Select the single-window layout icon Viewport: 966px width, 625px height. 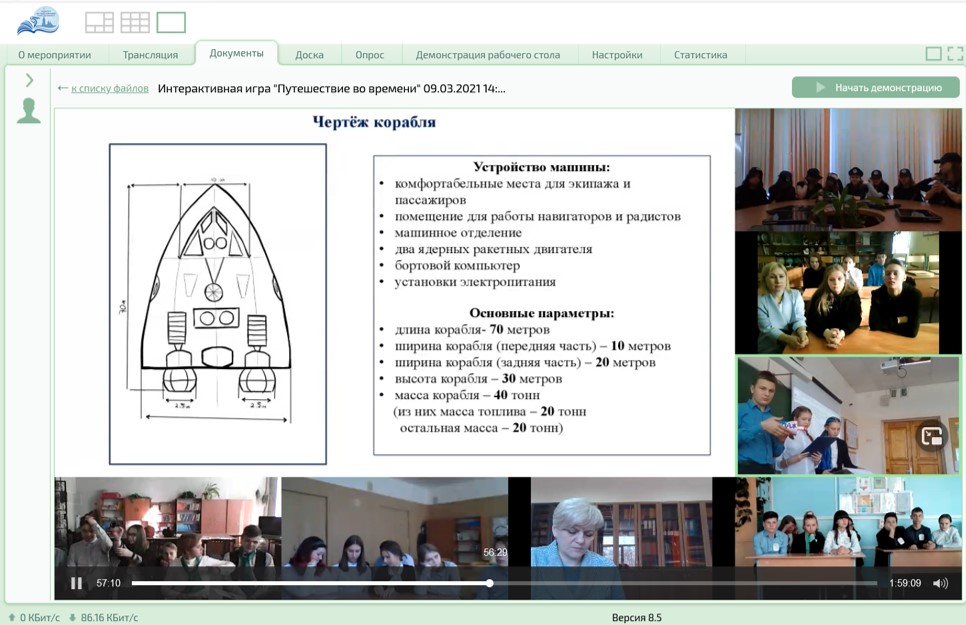(x=171, y=22)
